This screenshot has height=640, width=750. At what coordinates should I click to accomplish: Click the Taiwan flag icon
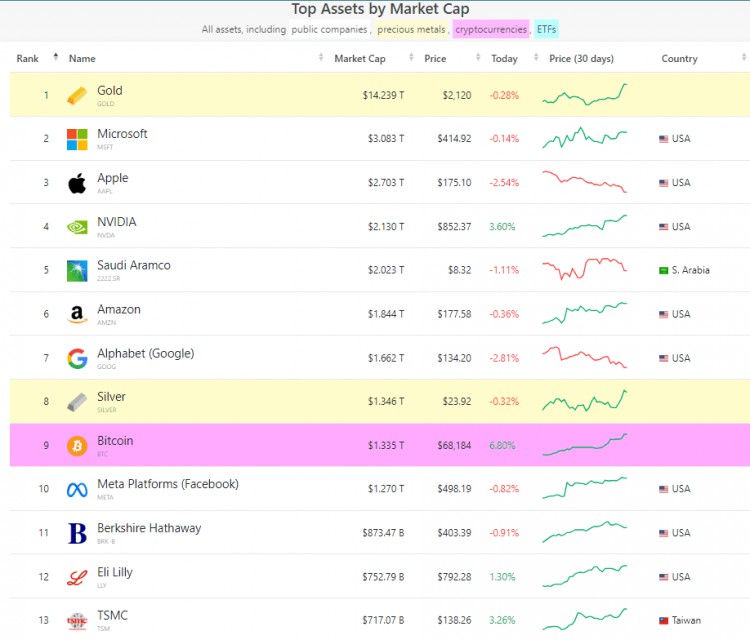(x=663, y=621)
